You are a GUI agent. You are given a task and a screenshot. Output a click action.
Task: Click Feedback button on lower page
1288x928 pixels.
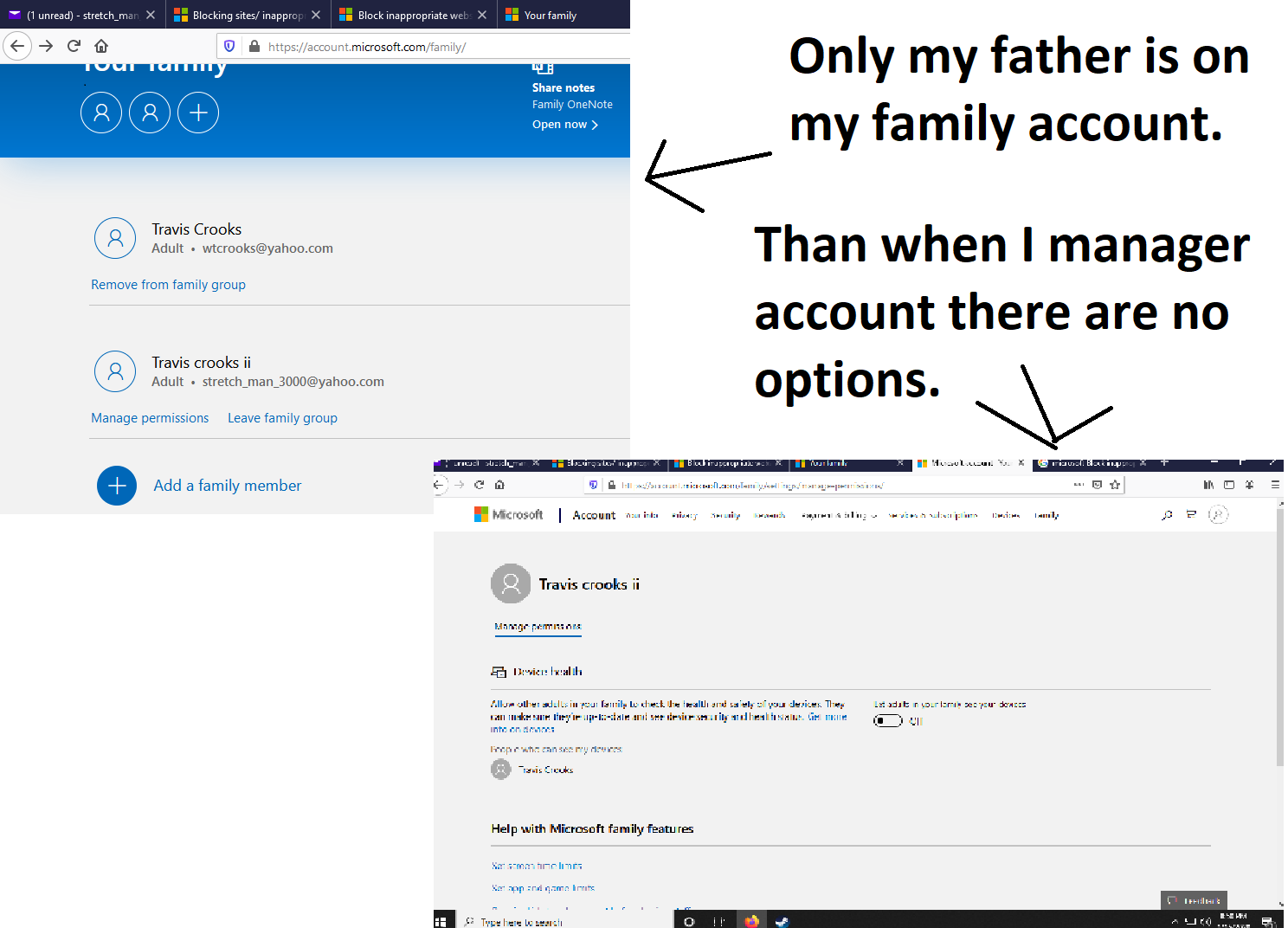[x=1194, y=900]
